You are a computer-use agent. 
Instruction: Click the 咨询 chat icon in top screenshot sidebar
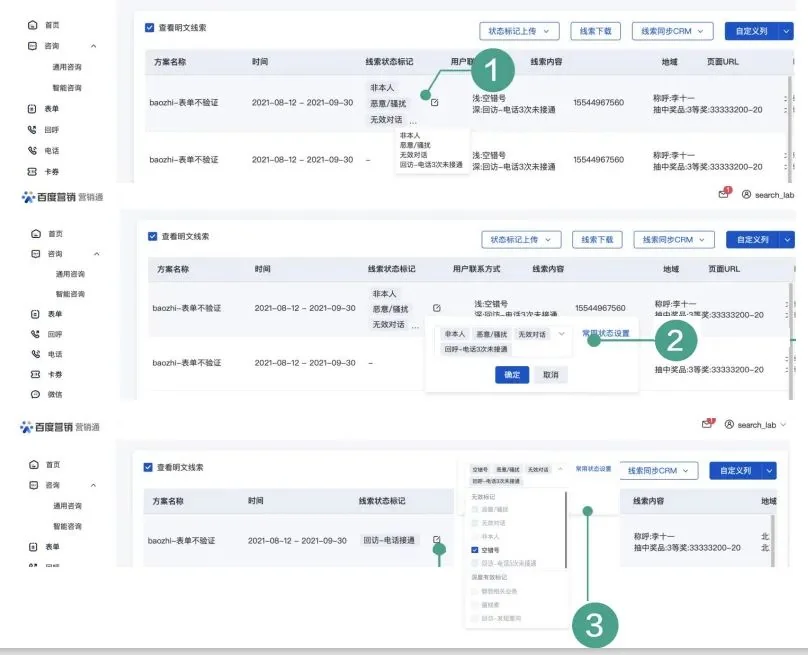32,46
